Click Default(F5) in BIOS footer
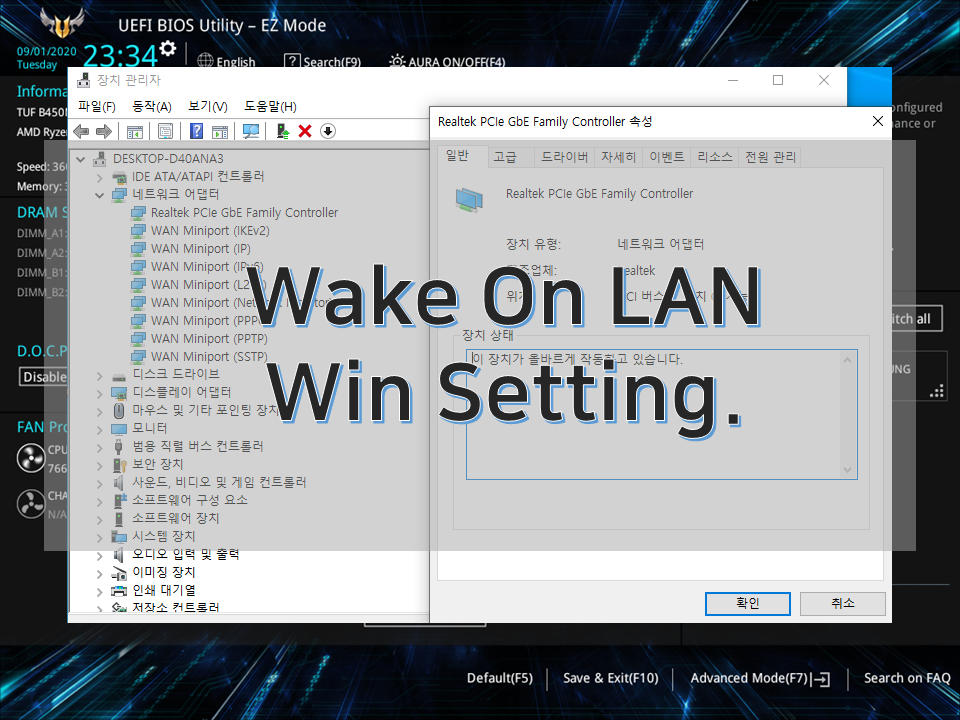The image size is (960, 720). click(x=500, y=678)
